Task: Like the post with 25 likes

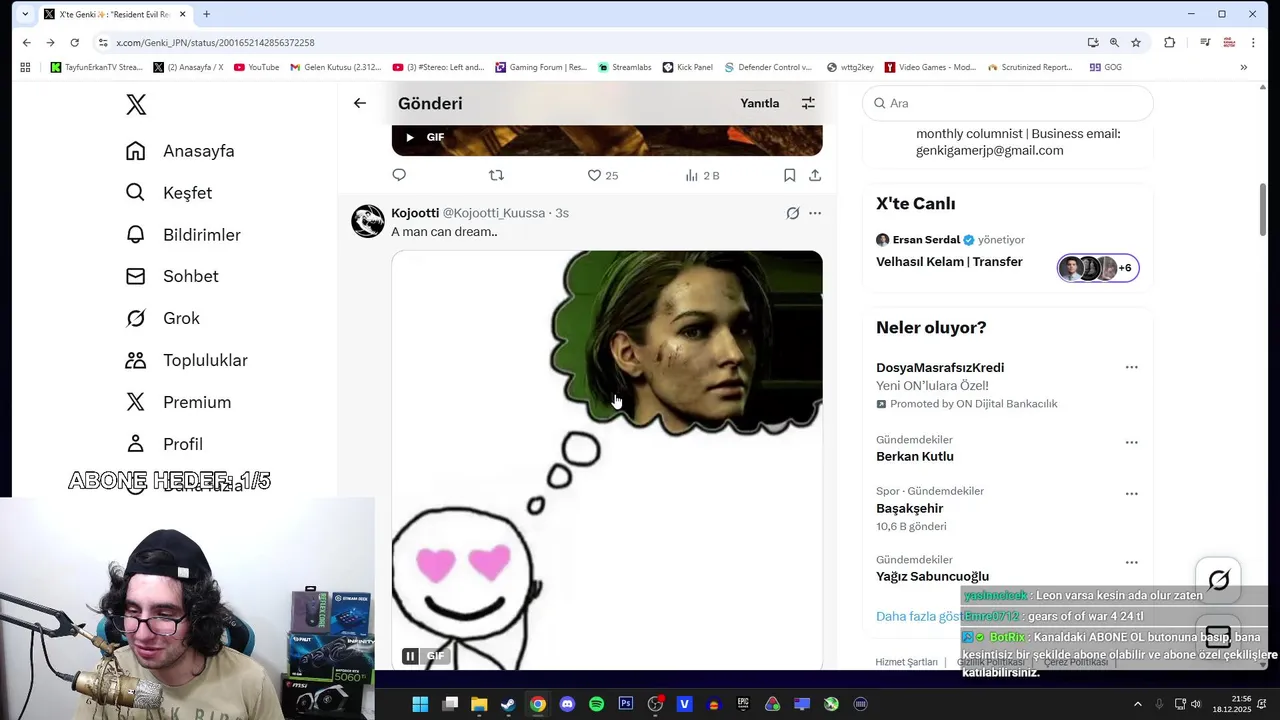Action: point(602,175)
